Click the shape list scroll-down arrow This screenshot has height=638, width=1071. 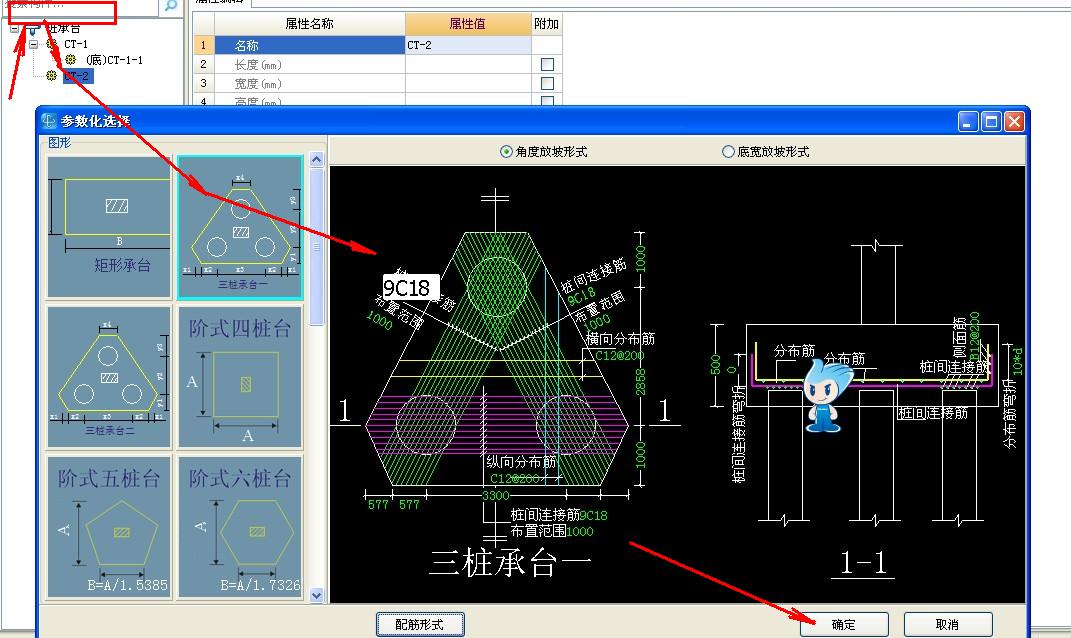coord(316,595)
